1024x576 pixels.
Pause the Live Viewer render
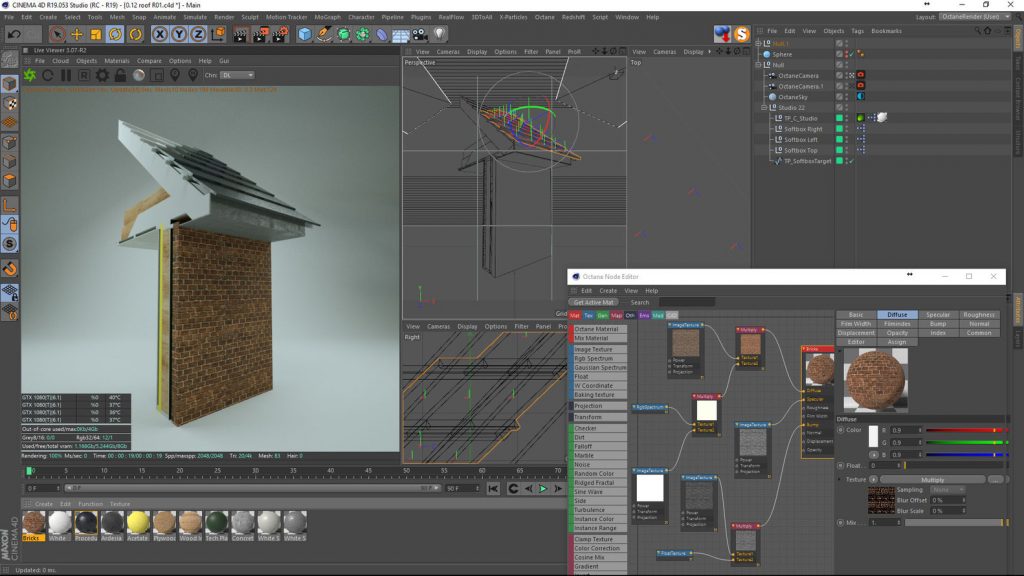(66, 75)
